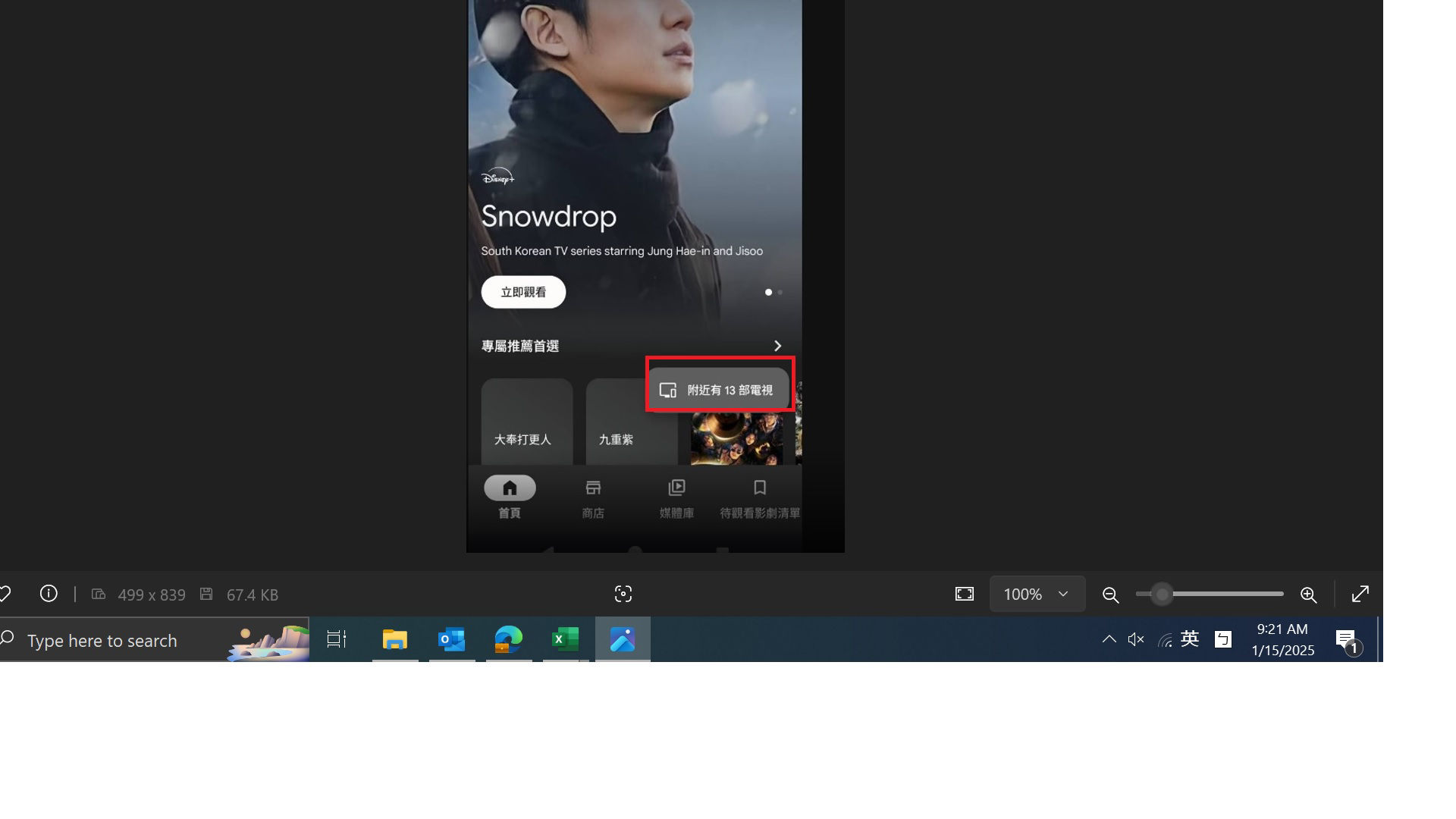
Task: Click the second carousel dot indicator
Action: pos(780,292)
